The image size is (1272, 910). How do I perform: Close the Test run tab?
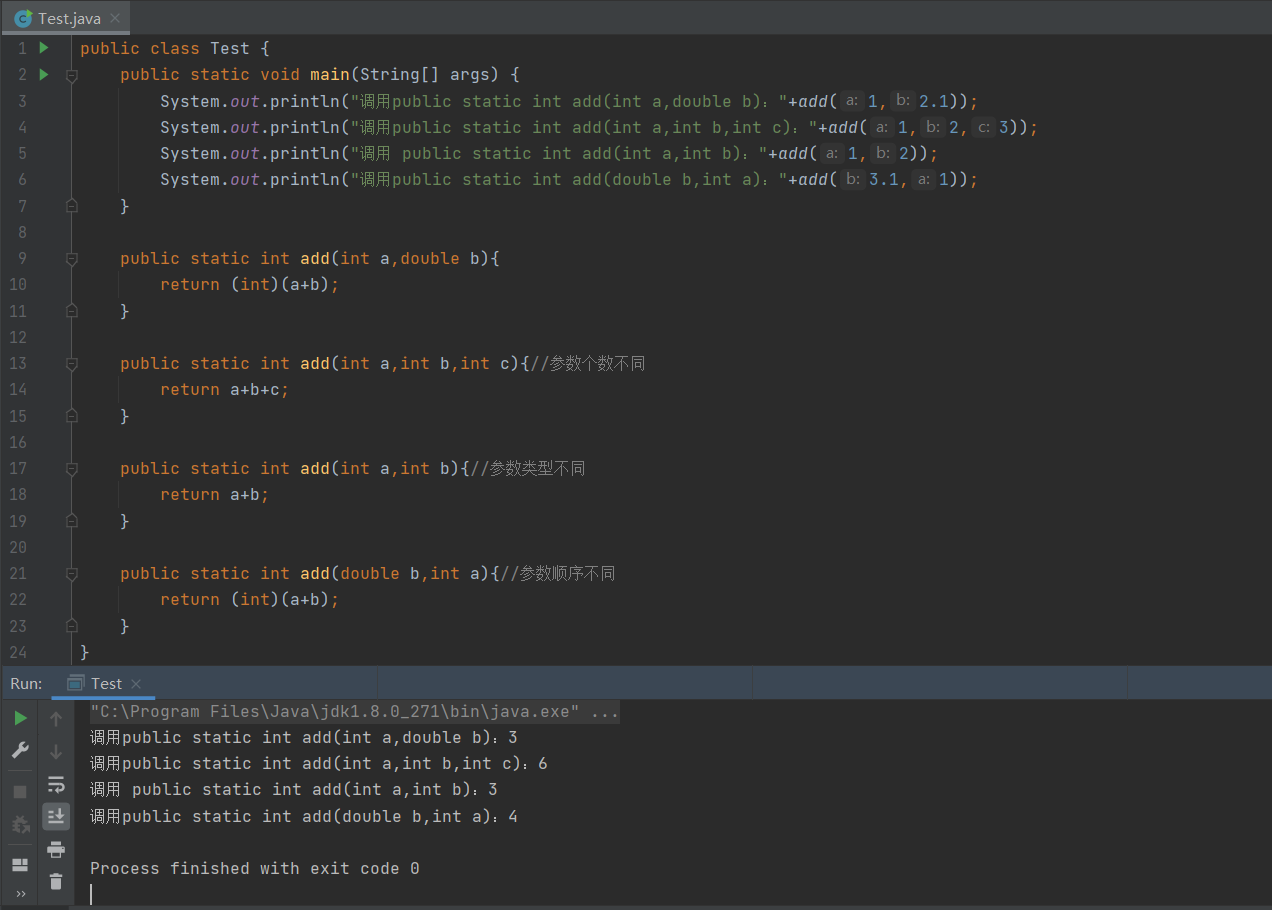[x=136, y=684]
